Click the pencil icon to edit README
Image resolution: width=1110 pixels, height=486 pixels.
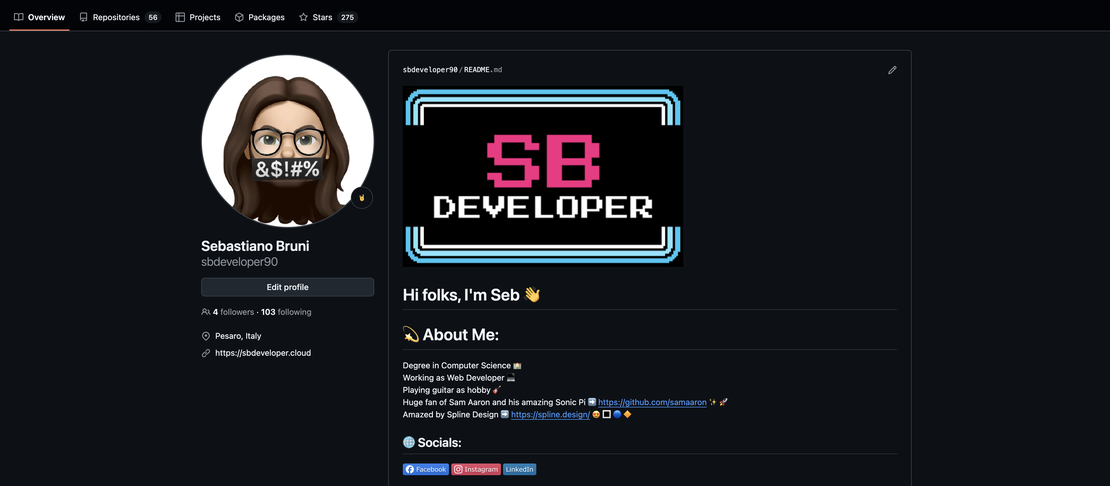click(x=892, y=70)
